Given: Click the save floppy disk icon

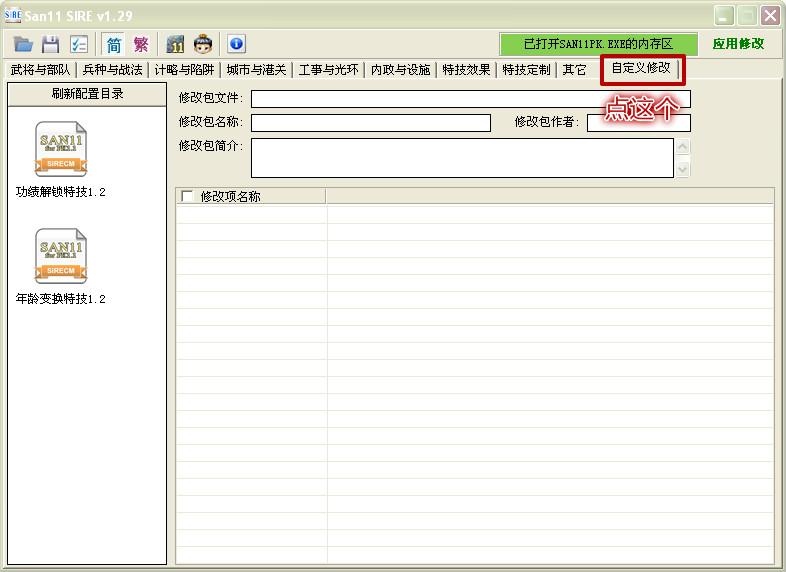Looking at the screenshot, I should pyautogui.click(x=50, y=44).
